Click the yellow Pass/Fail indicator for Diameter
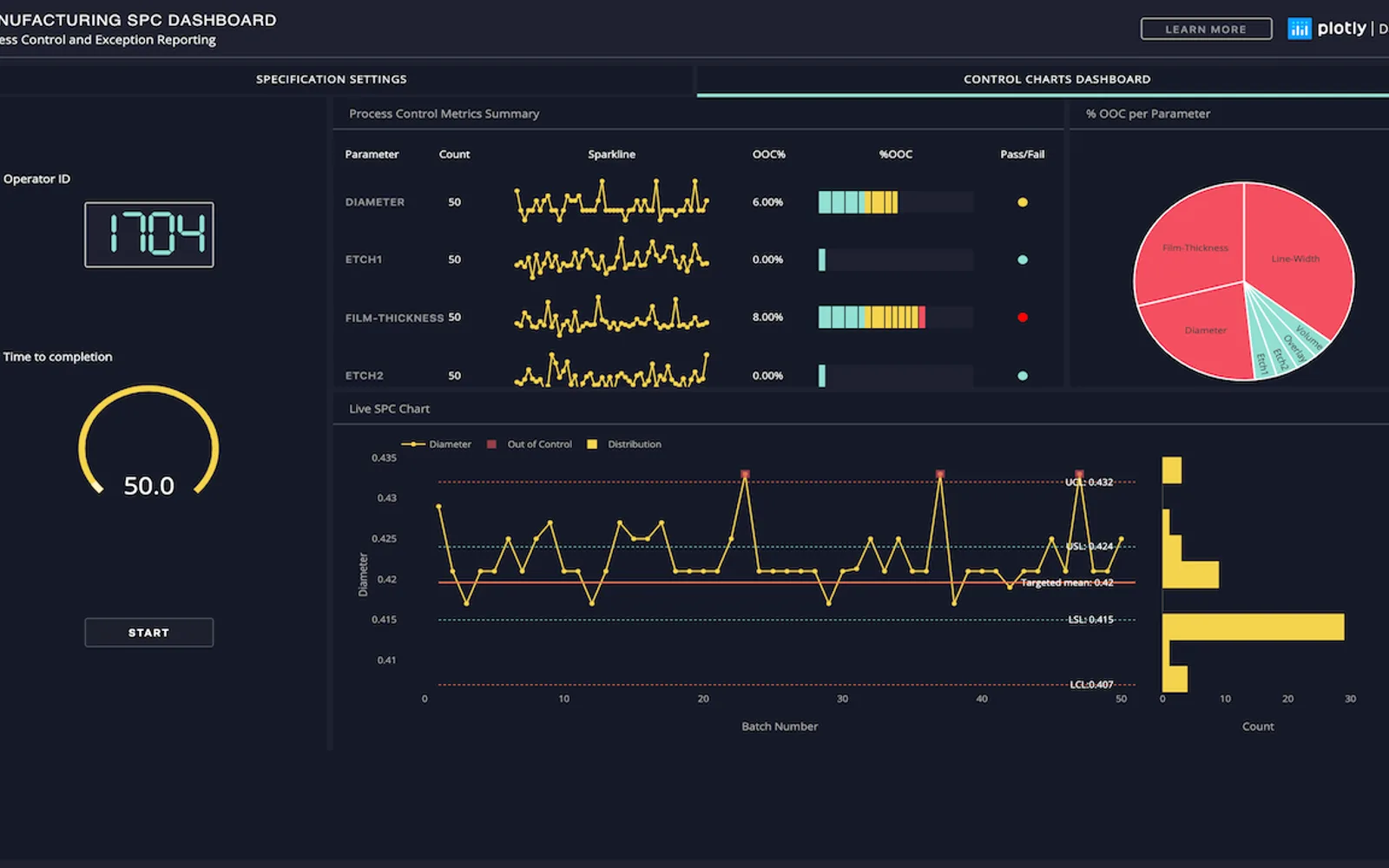This screenshot has width=1389, height=868. 1023,202
